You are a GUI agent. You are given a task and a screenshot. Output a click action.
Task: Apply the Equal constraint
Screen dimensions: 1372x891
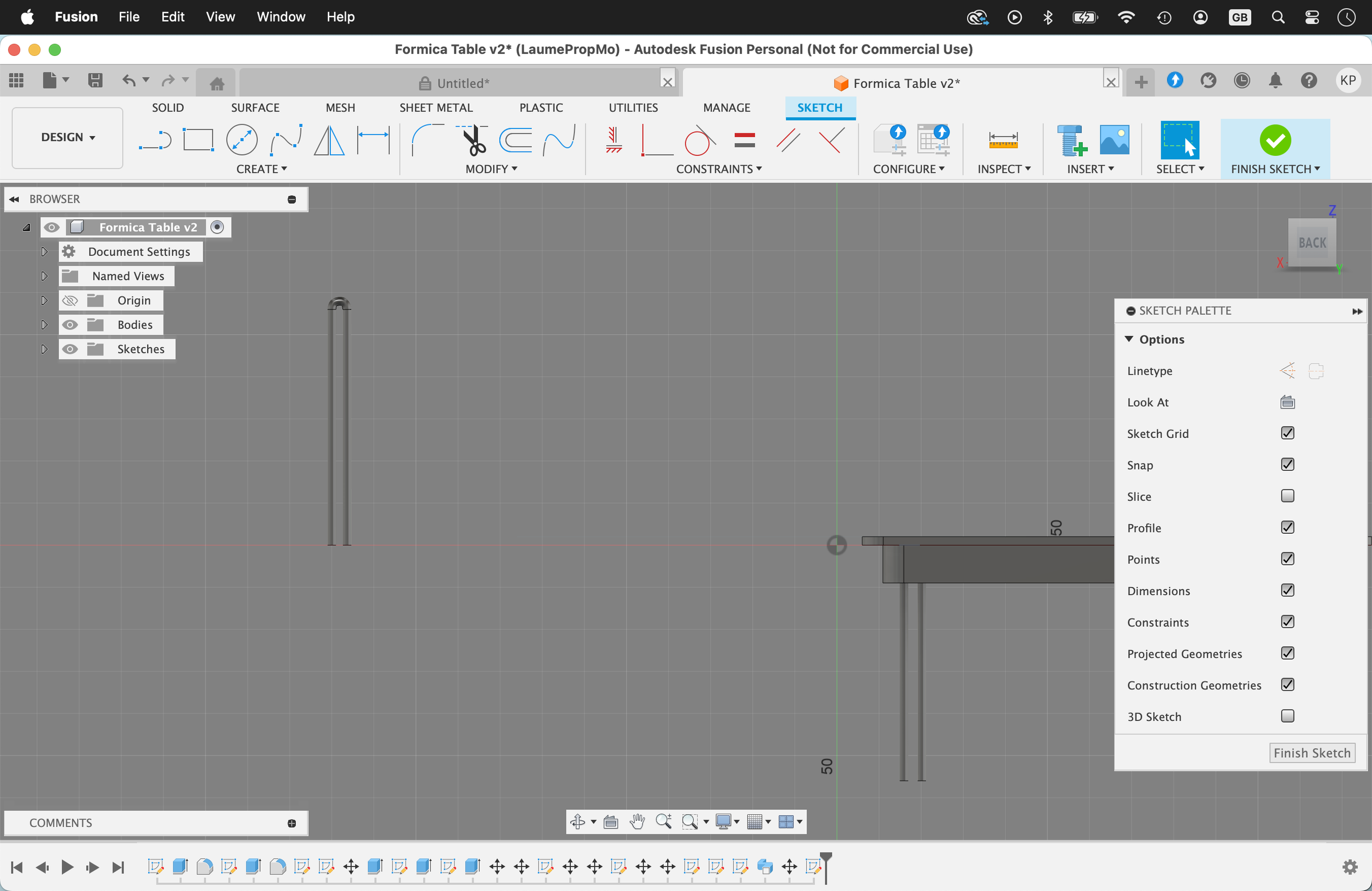coord(745,140)
